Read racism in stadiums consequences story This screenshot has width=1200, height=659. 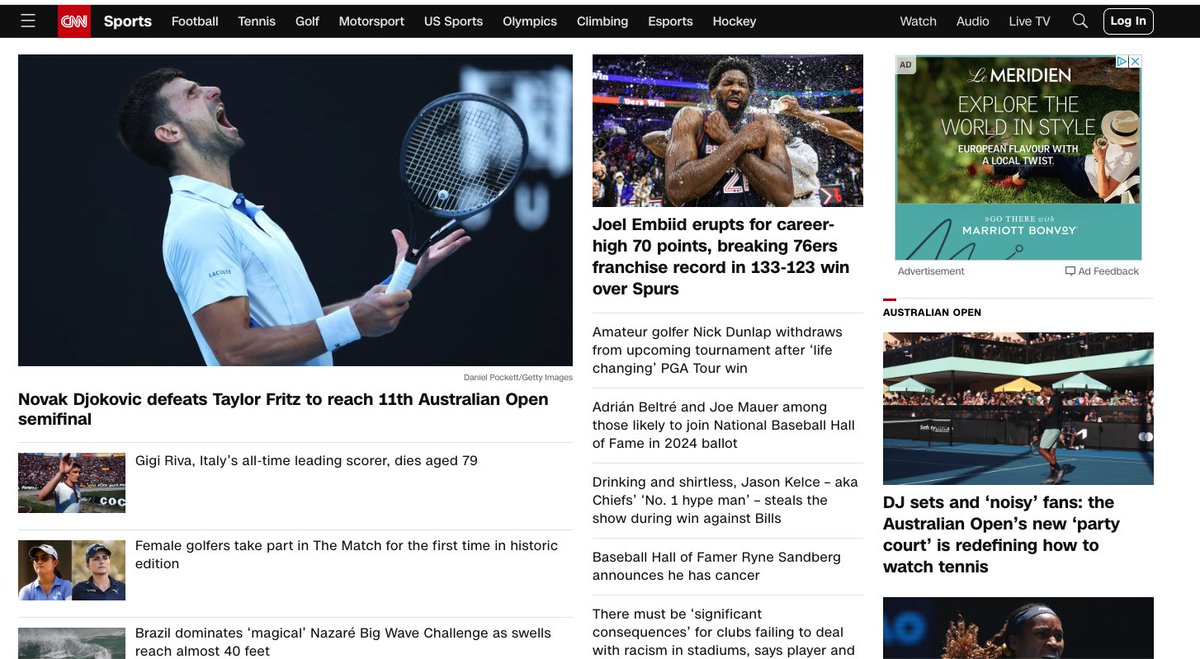point(723,632)
